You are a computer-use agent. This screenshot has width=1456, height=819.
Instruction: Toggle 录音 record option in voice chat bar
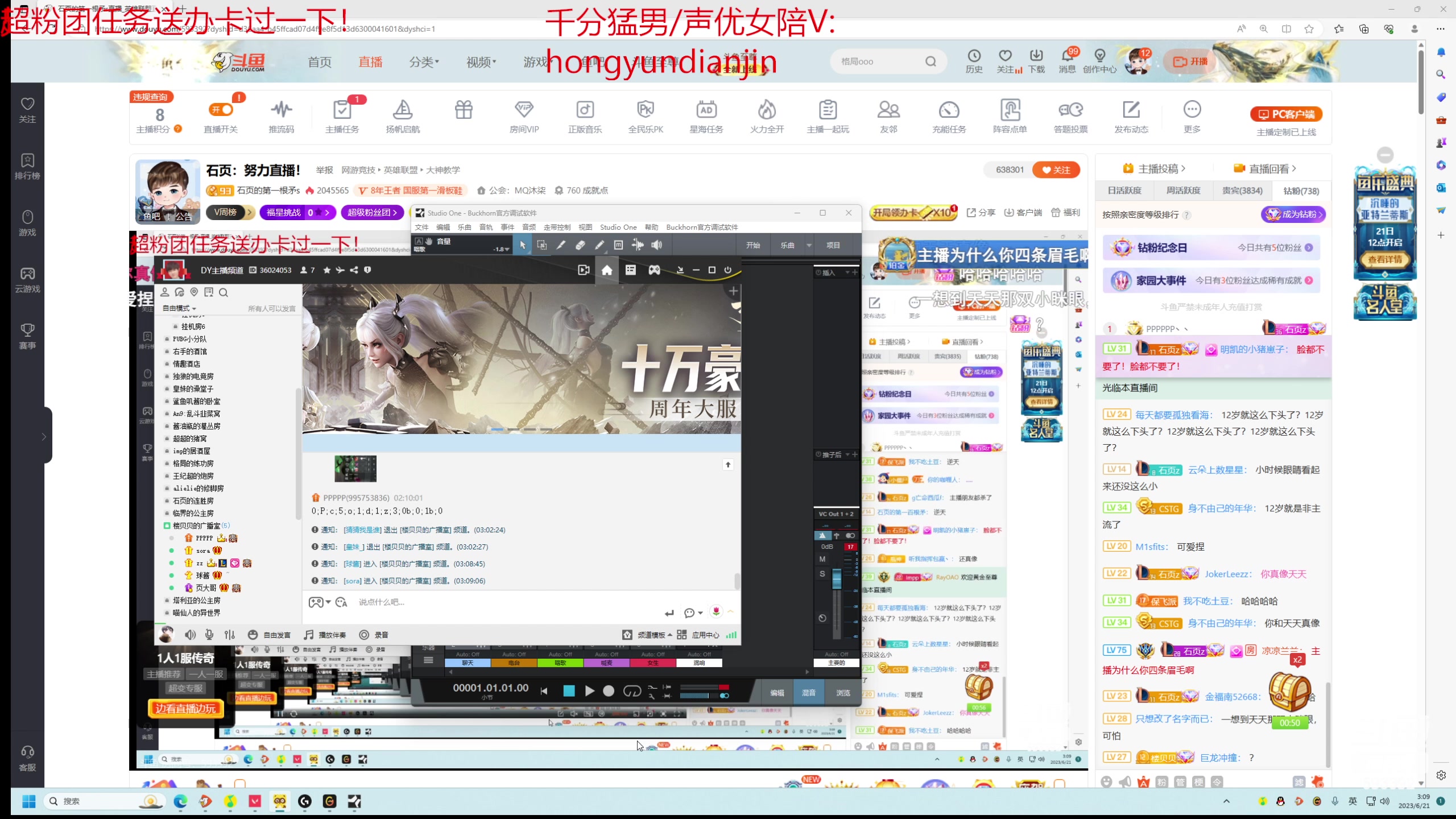coord(374,635)
